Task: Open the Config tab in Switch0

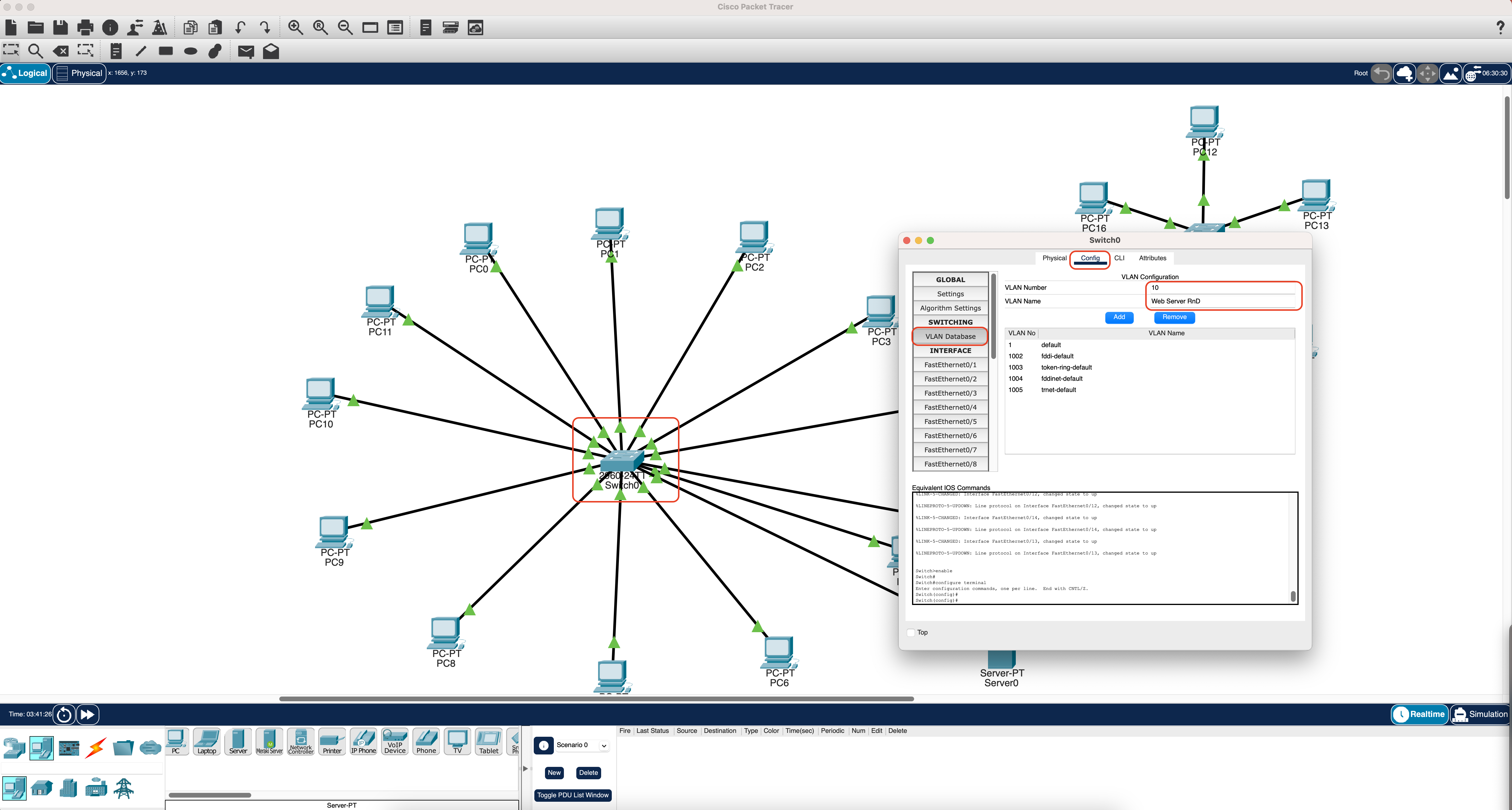Action: coord(1090,258)
